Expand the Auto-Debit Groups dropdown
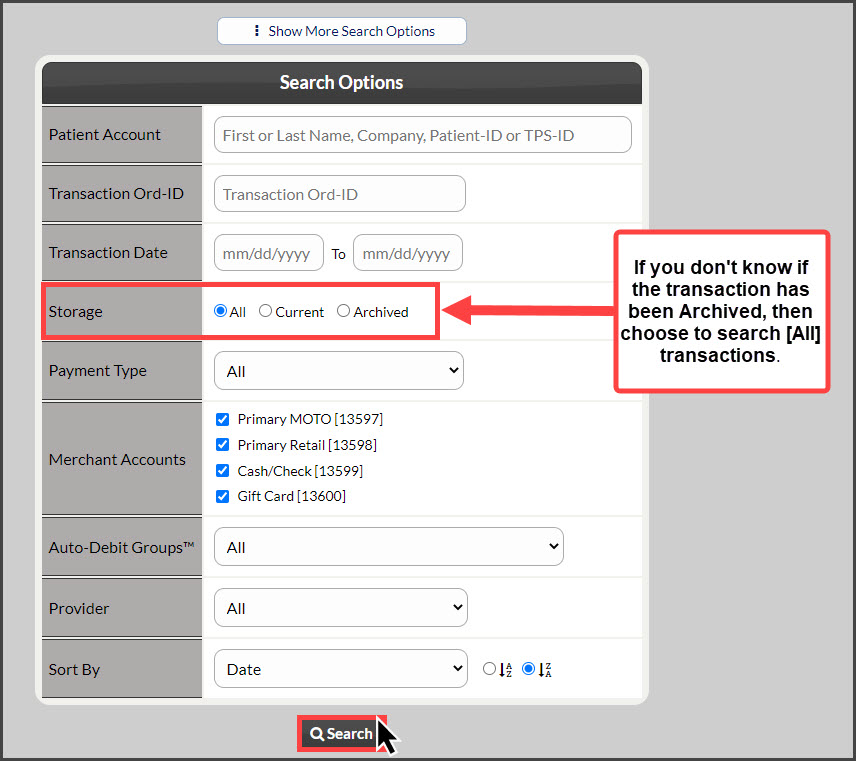856x761 pixels. pyautogui.click(x=388, y=546)
